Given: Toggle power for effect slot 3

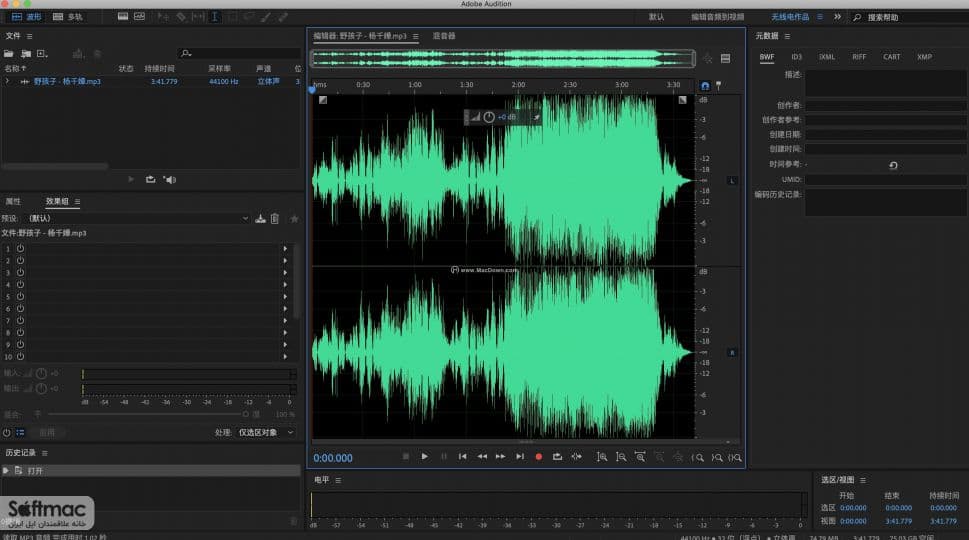Looking at the screenshot, I should [20, 272].
